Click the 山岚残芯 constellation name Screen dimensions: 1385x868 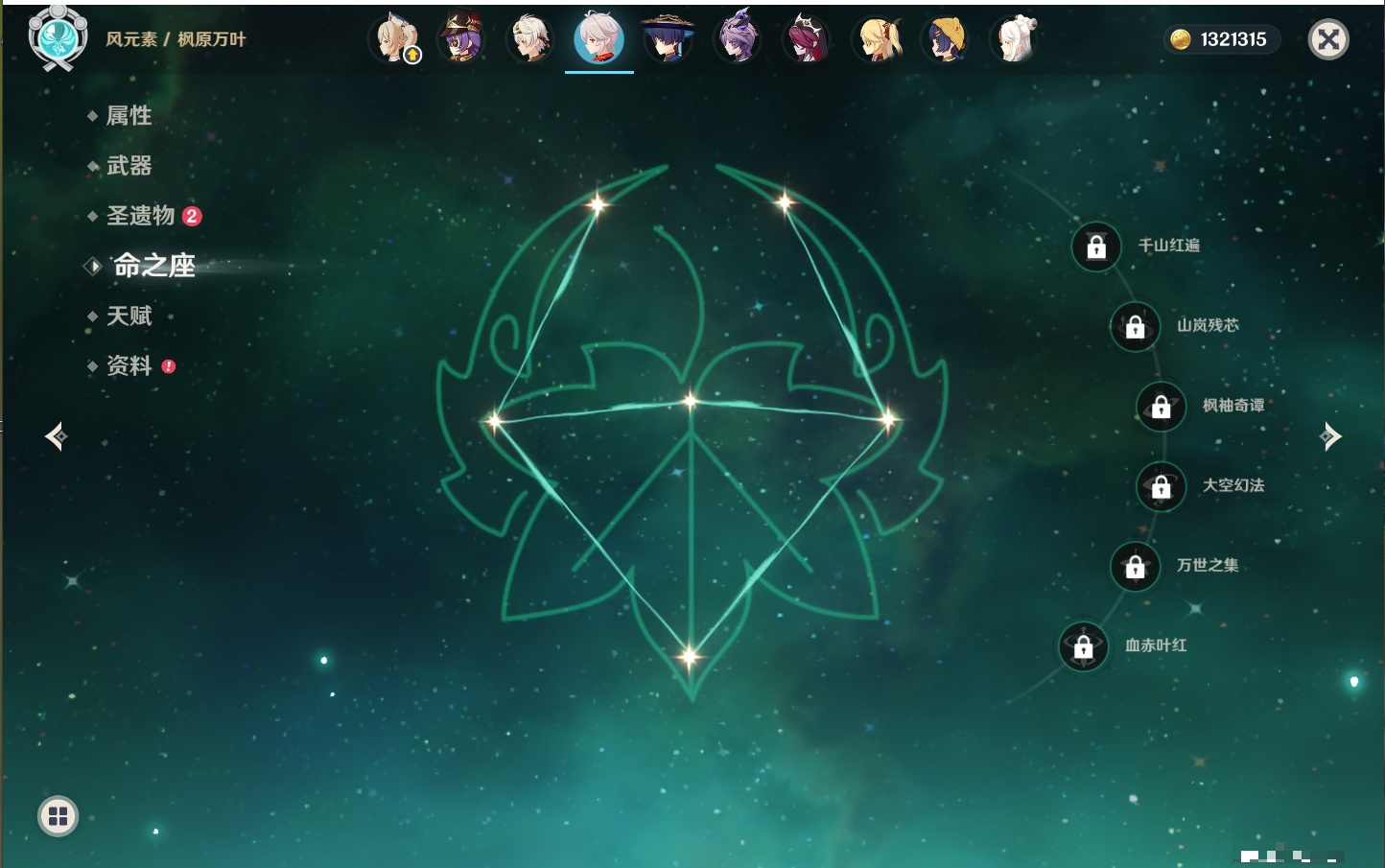click(x=1209, y=325)
